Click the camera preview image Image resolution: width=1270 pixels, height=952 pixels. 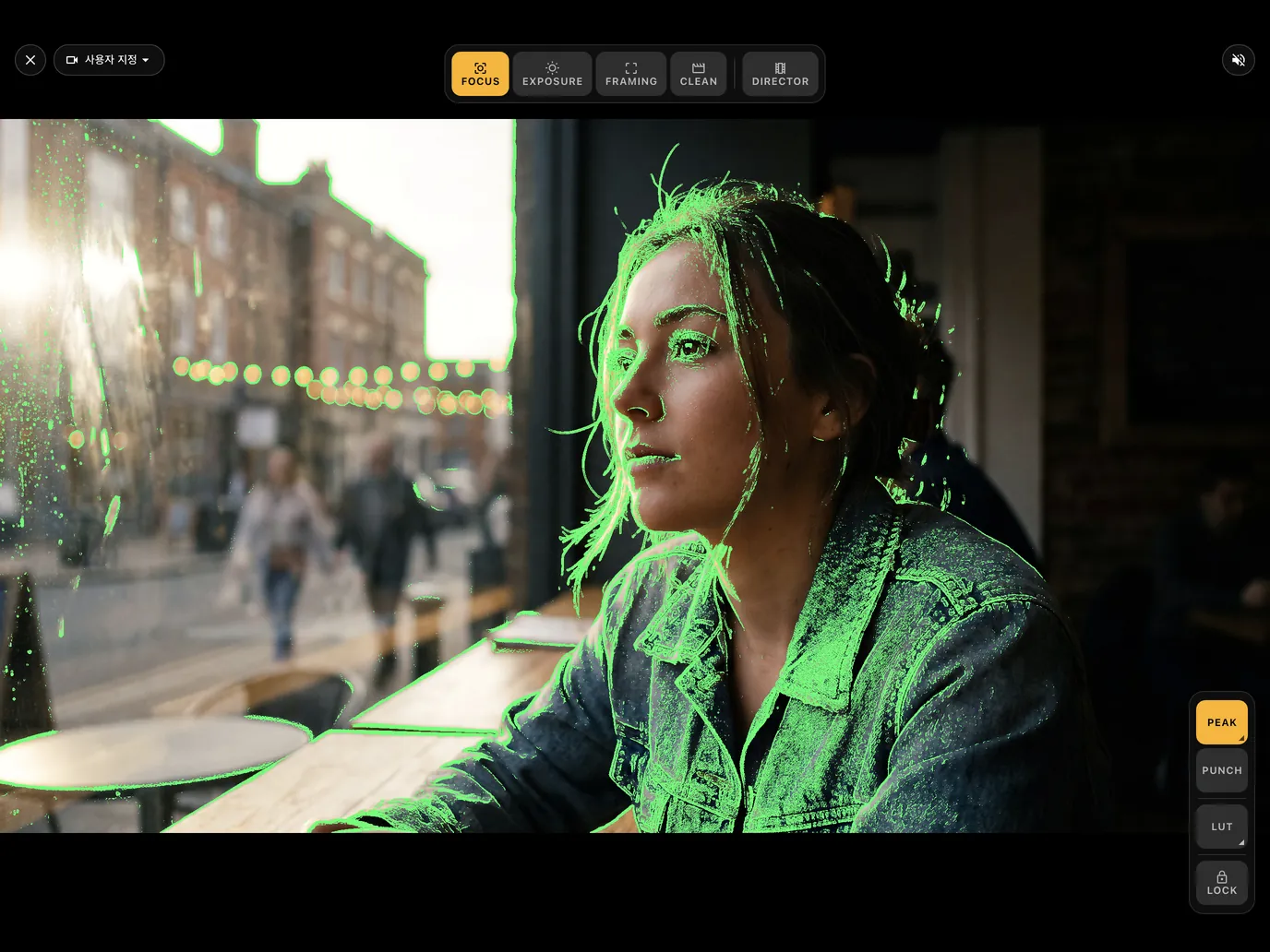(635, 476)
